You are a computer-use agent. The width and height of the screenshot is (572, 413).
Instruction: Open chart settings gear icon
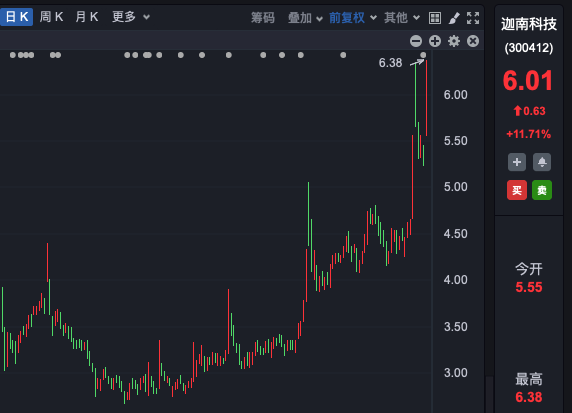454,41
